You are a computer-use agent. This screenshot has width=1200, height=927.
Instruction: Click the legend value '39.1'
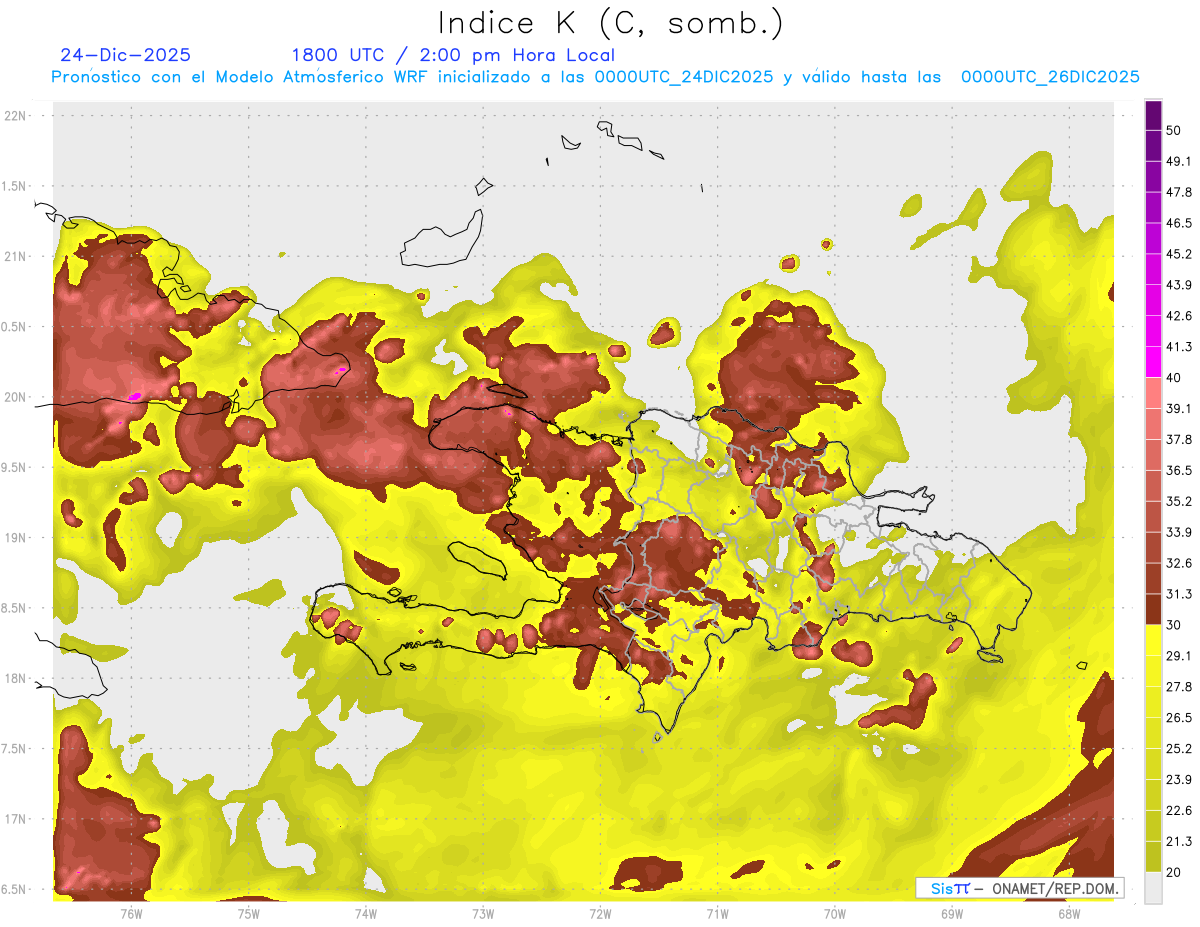(x=1179, y=409)
